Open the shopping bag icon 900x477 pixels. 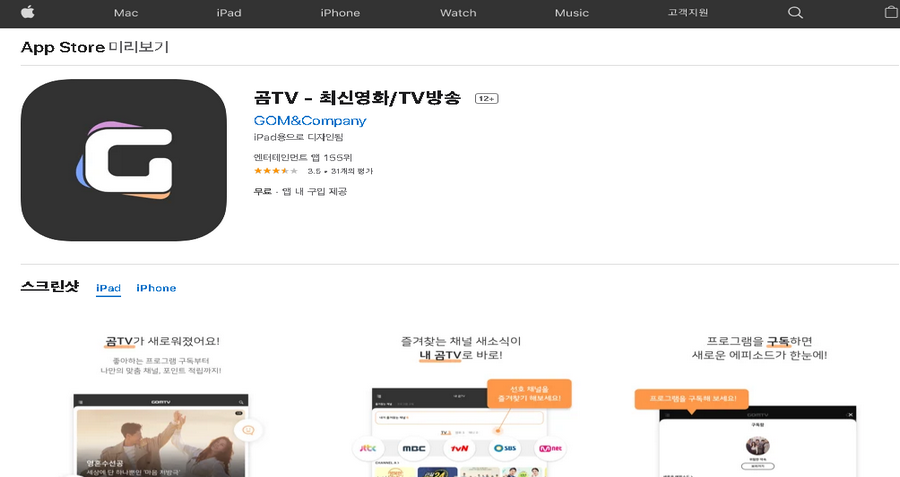coord(891,12)
